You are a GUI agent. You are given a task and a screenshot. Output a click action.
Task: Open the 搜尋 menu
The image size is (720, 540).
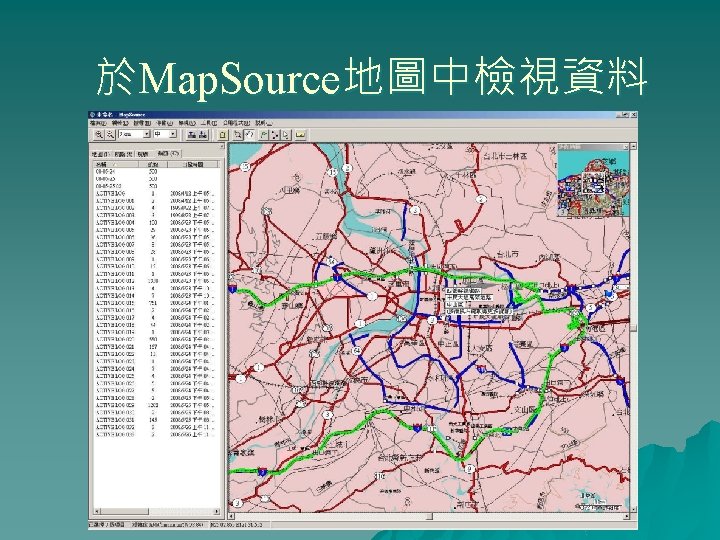point(142,123)
